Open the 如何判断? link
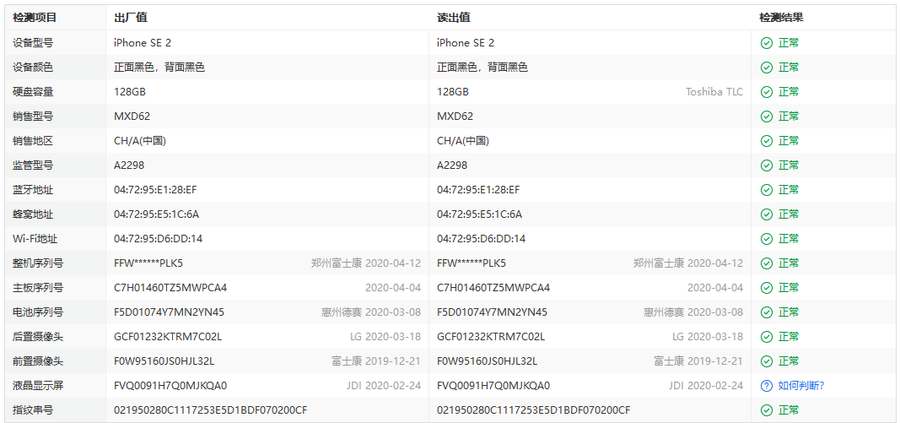900x423 pixels. [801, 386]
